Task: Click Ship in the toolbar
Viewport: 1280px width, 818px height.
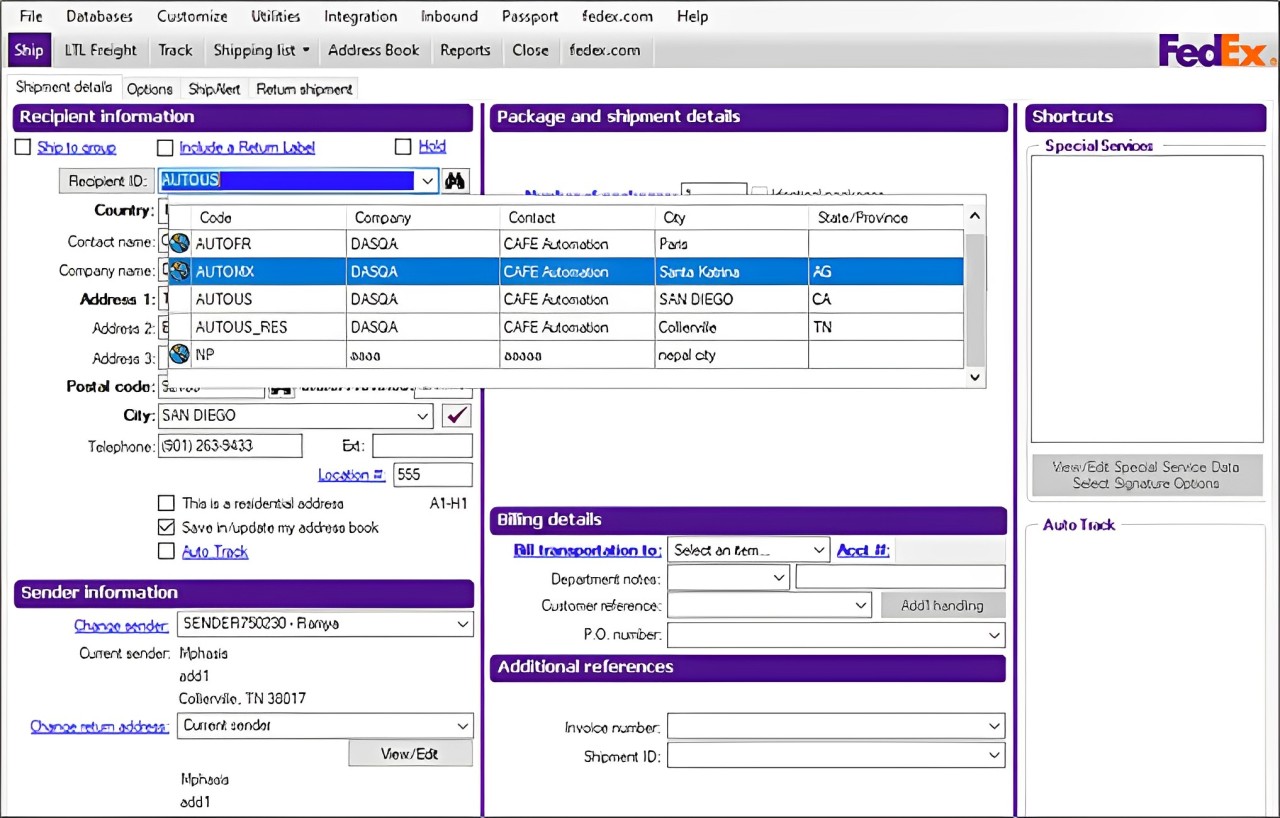Action: click(x=29, y=50)
